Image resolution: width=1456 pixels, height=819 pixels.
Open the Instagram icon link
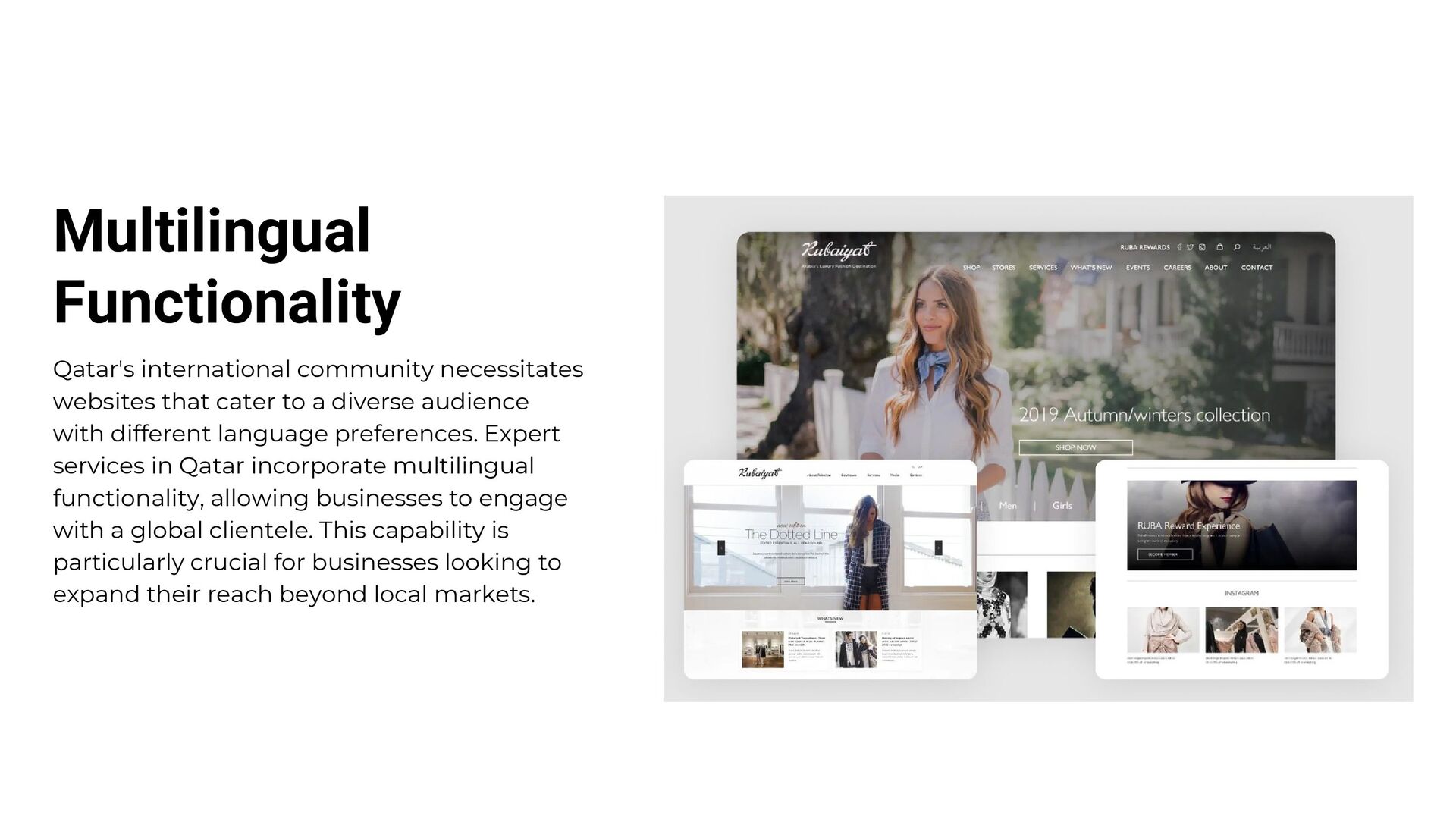pos(1202,247)
